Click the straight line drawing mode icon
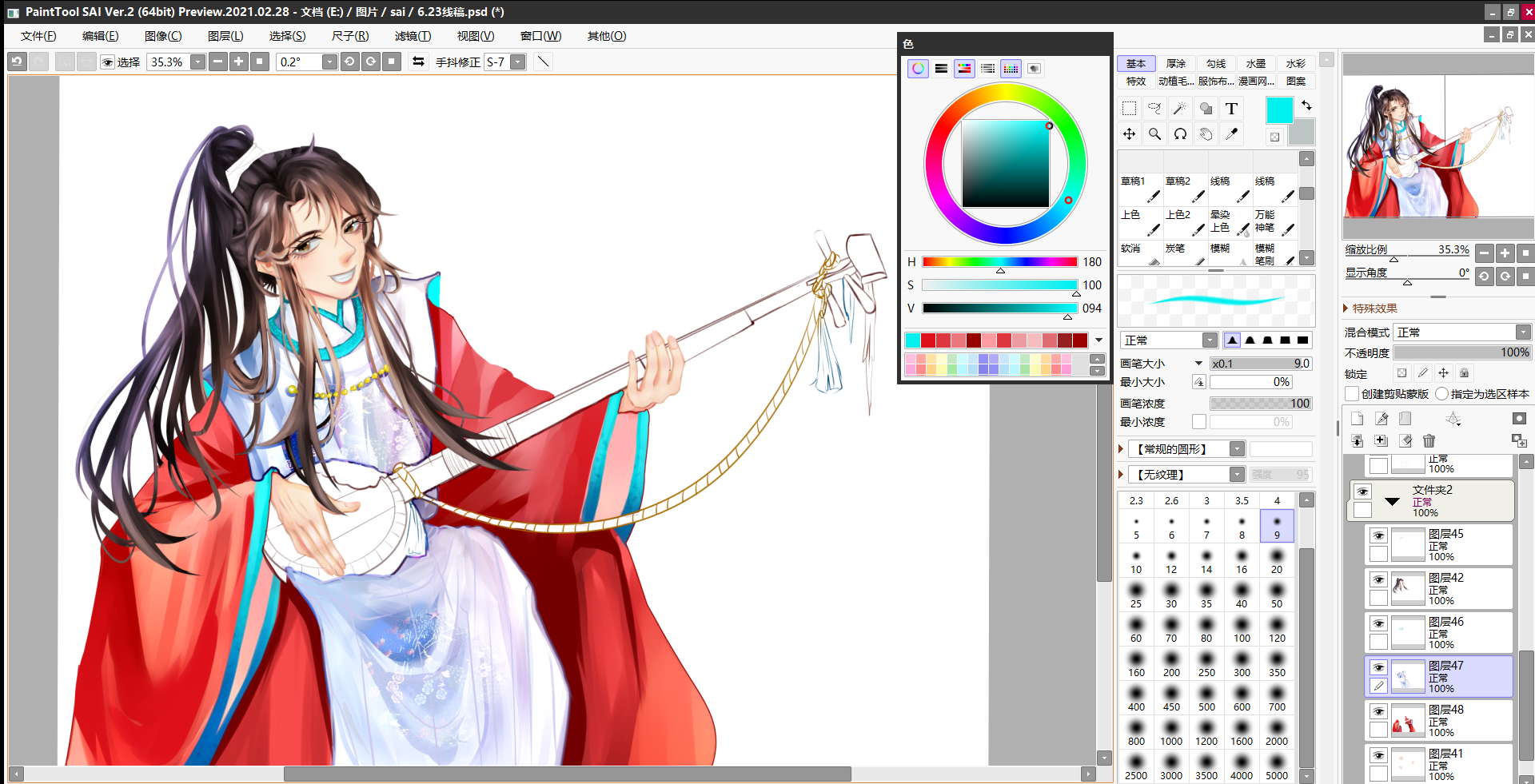 (x=543, y=62)
